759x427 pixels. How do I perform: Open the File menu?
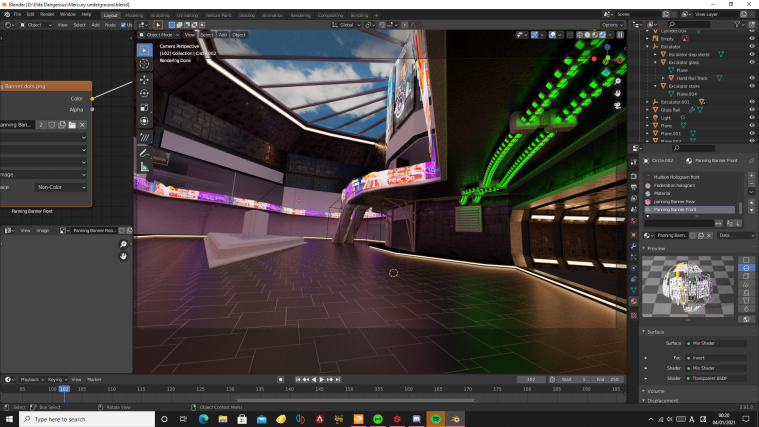tap(17, 15)
